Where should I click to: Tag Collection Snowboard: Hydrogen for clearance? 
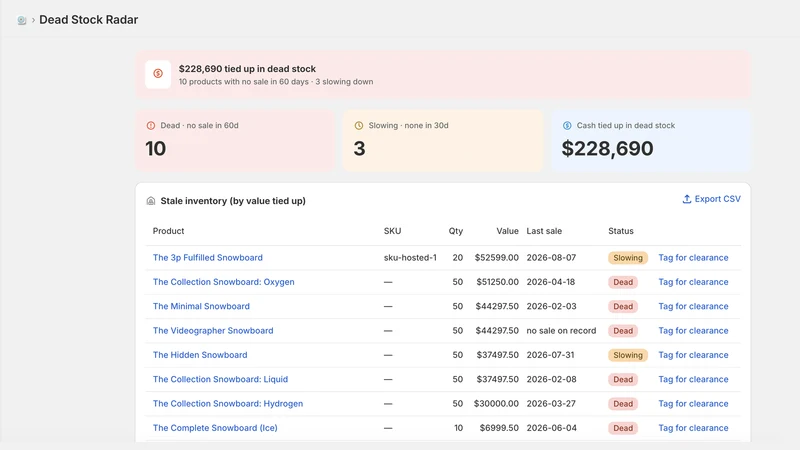point(693,404)
